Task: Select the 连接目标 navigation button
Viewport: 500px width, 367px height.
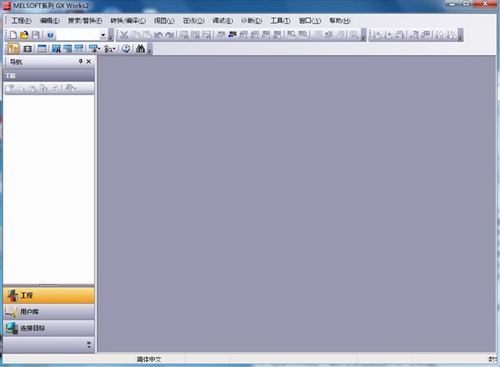Action: pyautogui.click(x=49, y=328)
